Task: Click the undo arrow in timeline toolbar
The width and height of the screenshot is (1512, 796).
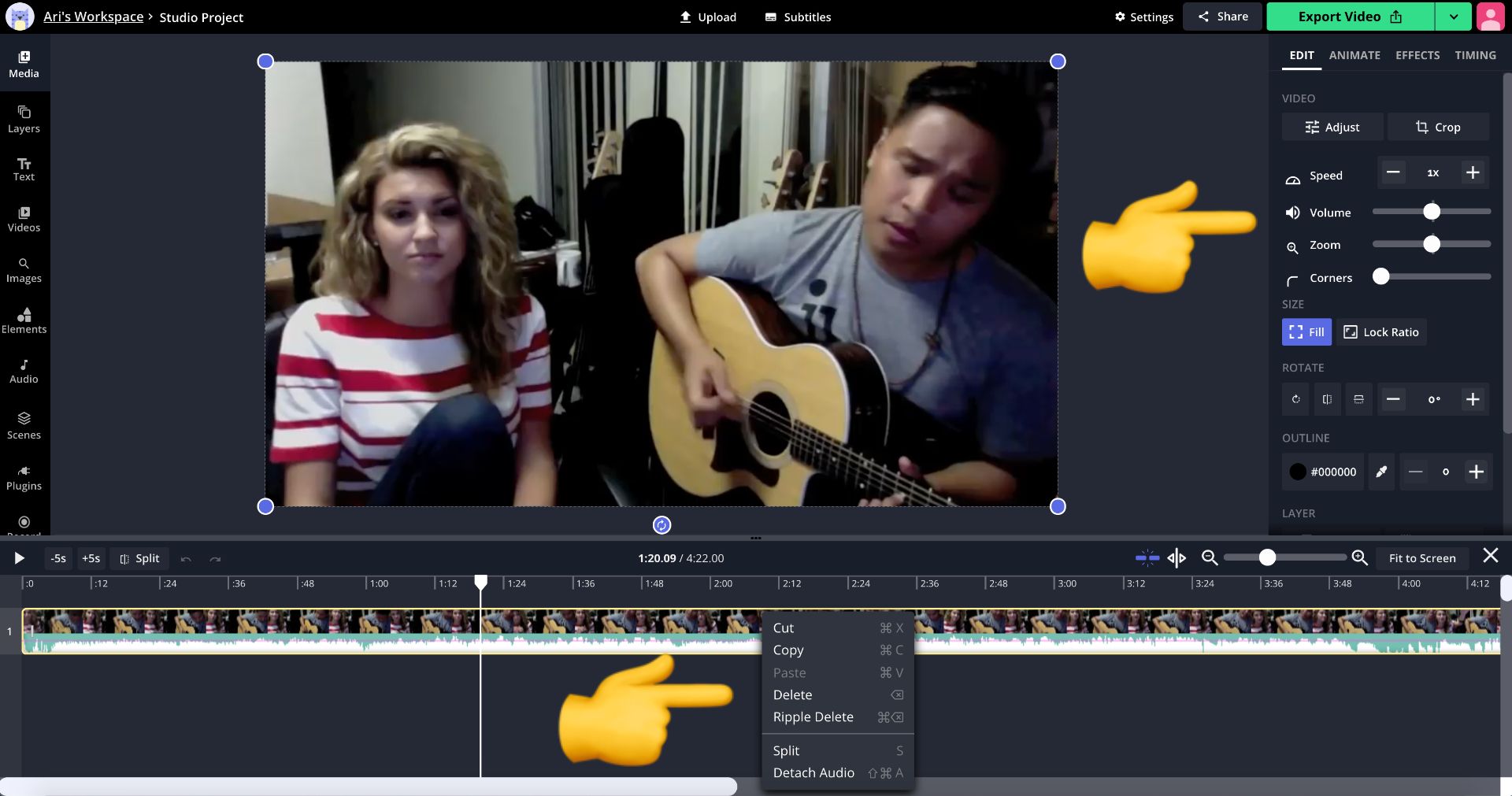Action: (186, 559)
